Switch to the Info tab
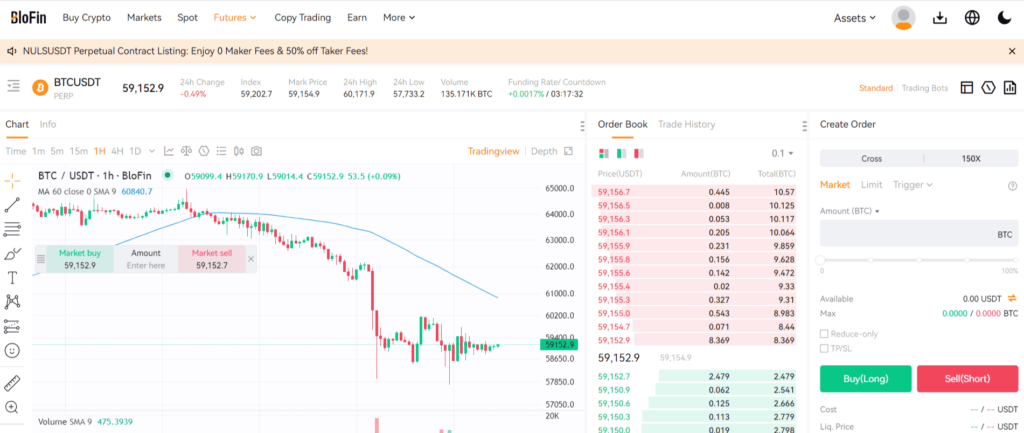 48,124
